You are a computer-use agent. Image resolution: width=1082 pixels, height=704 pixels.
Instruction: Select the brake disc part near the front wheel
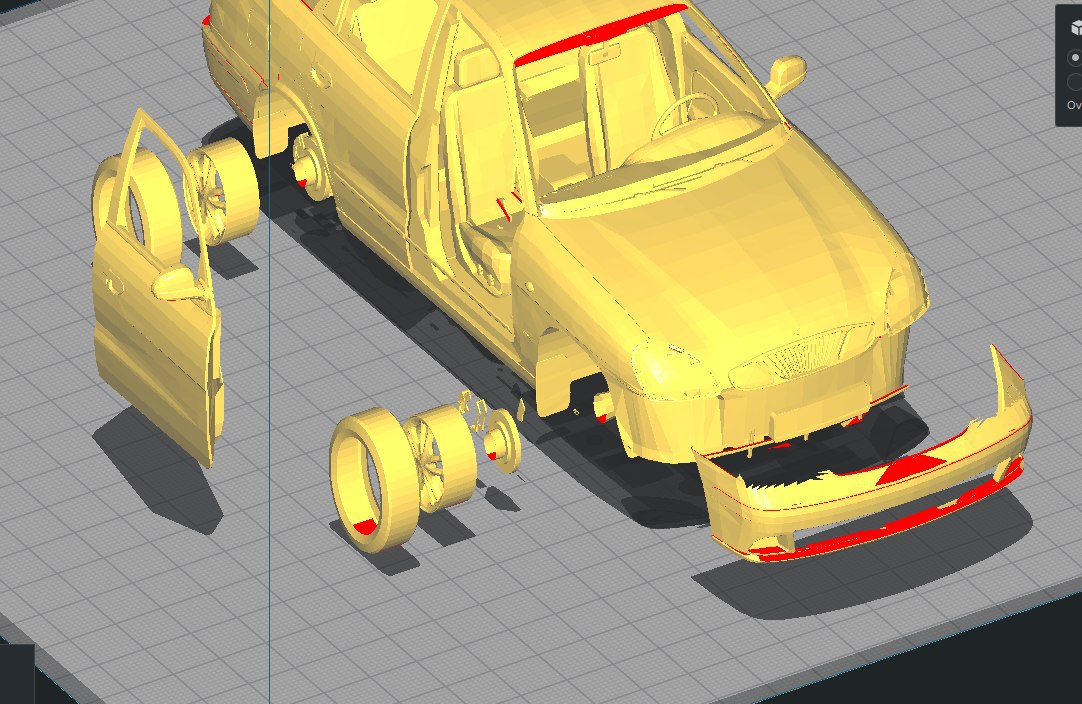502,441
